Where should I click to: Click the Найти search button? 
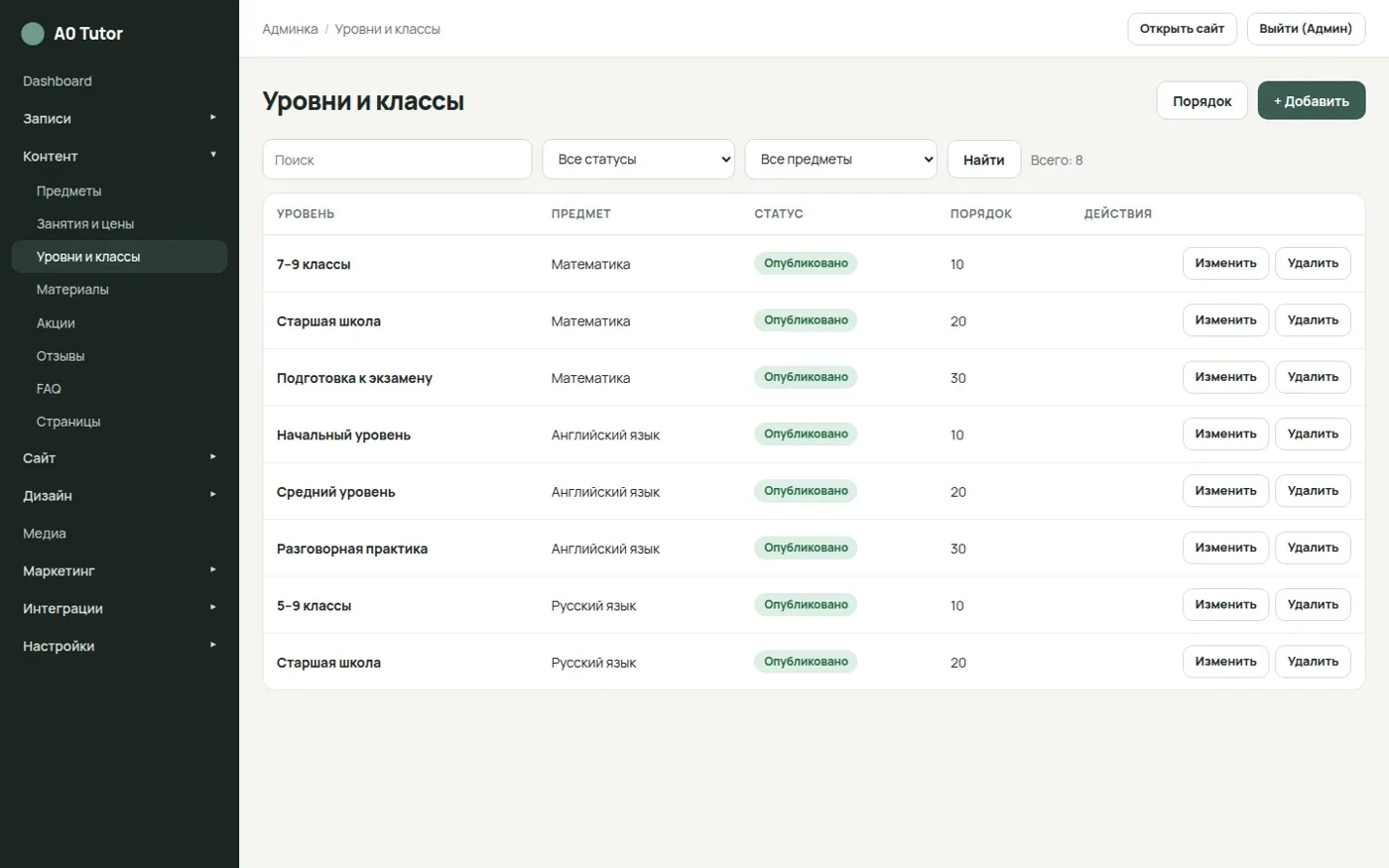point(983,160)
